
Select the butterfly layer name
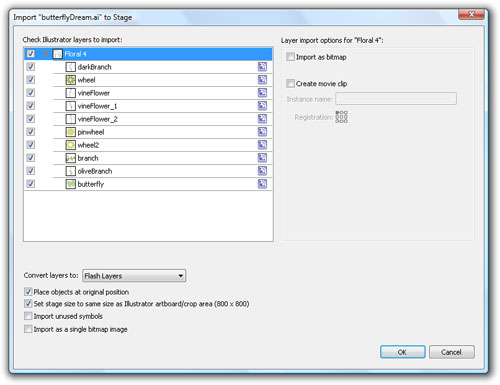91,184
